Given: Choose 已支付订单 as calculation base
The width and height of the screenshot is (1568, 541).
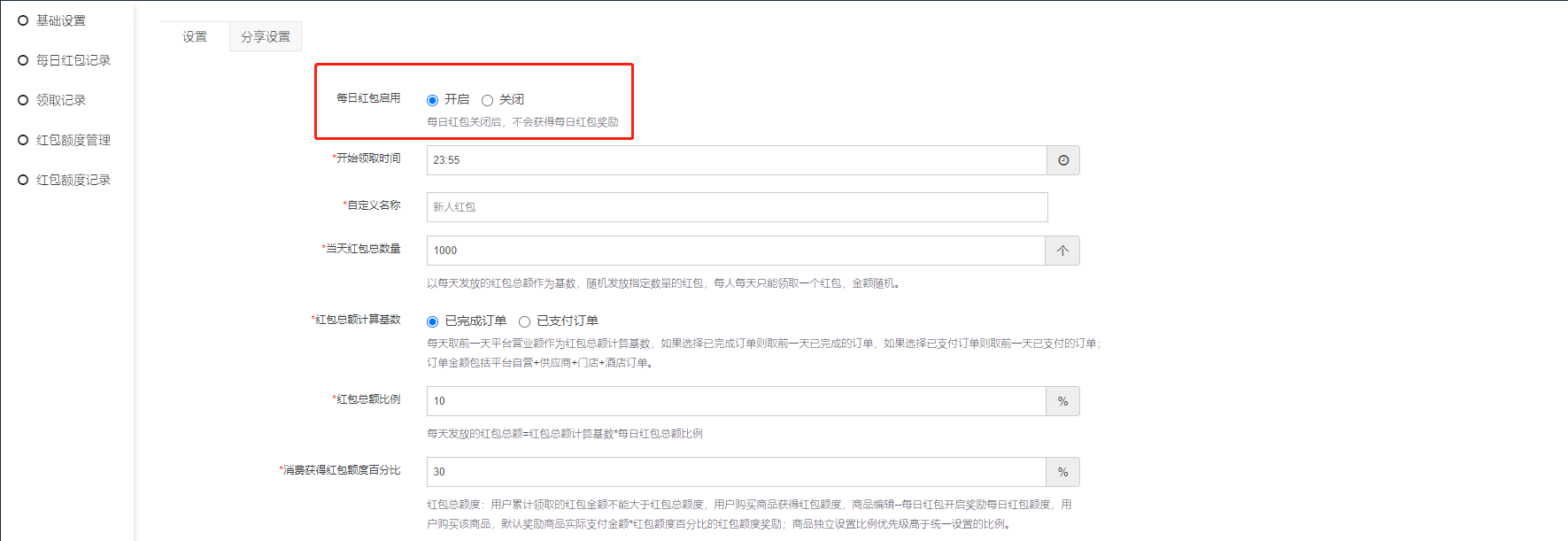Looking at the screenshot, I should click(x=524, y=321).
